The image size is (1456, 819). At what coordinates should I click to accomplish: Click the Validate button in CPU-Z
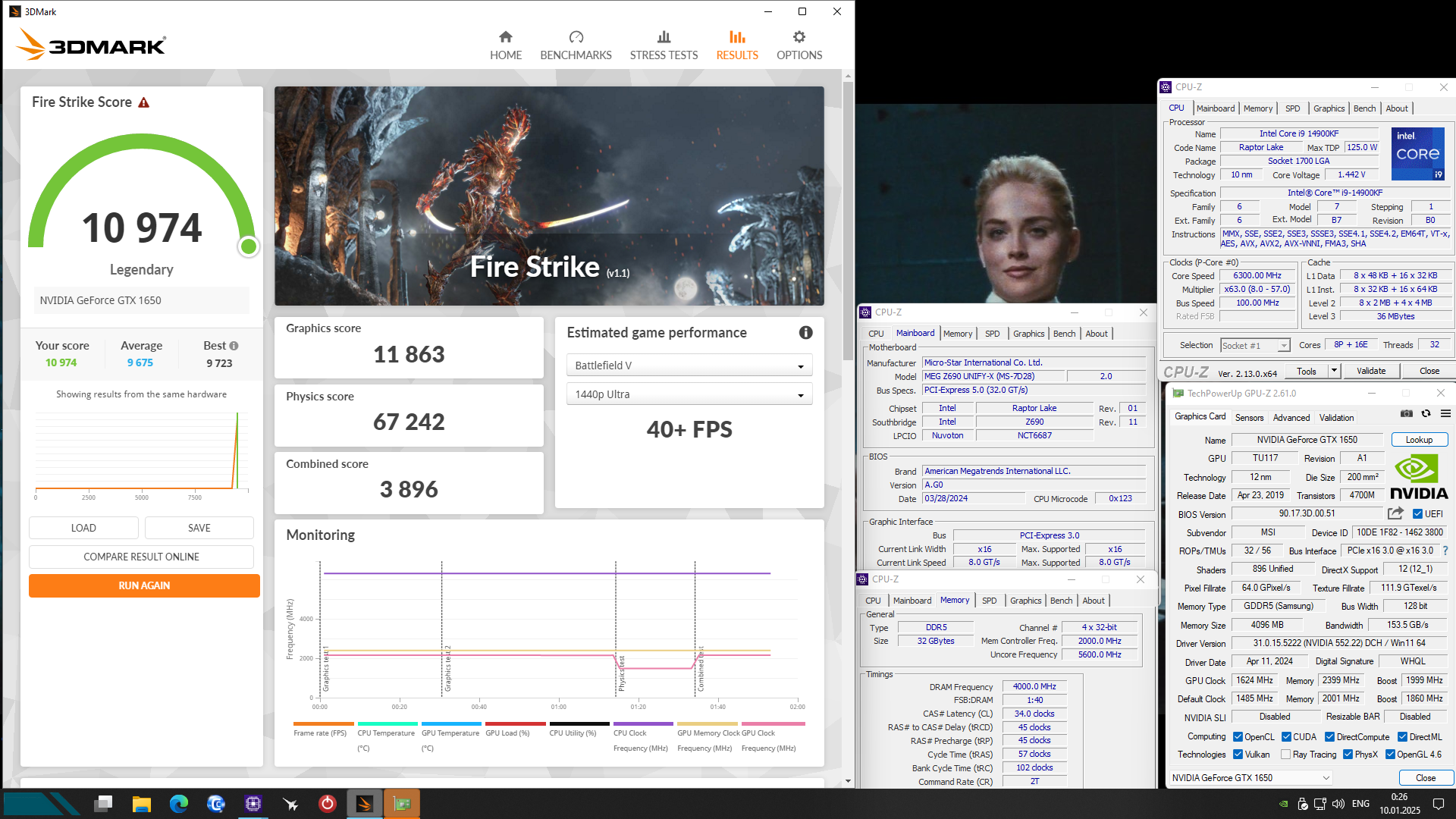pyautogui.click(x=1371, y=371)
